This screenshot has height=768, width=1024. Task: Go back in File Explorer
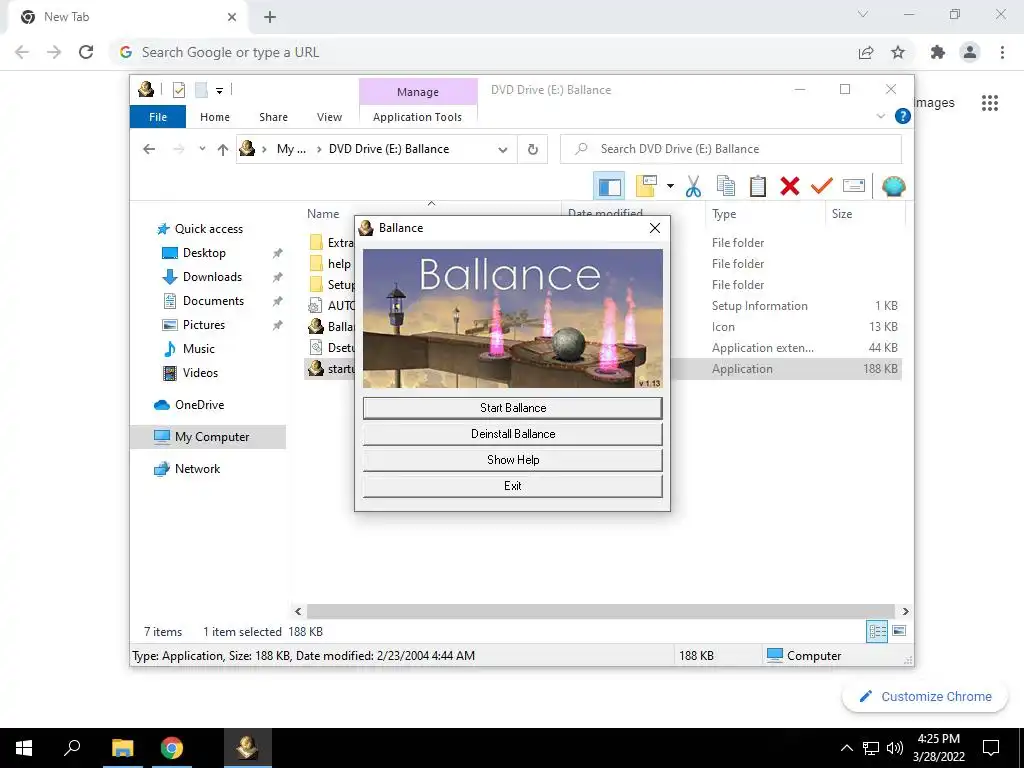[x=149, y=150]
